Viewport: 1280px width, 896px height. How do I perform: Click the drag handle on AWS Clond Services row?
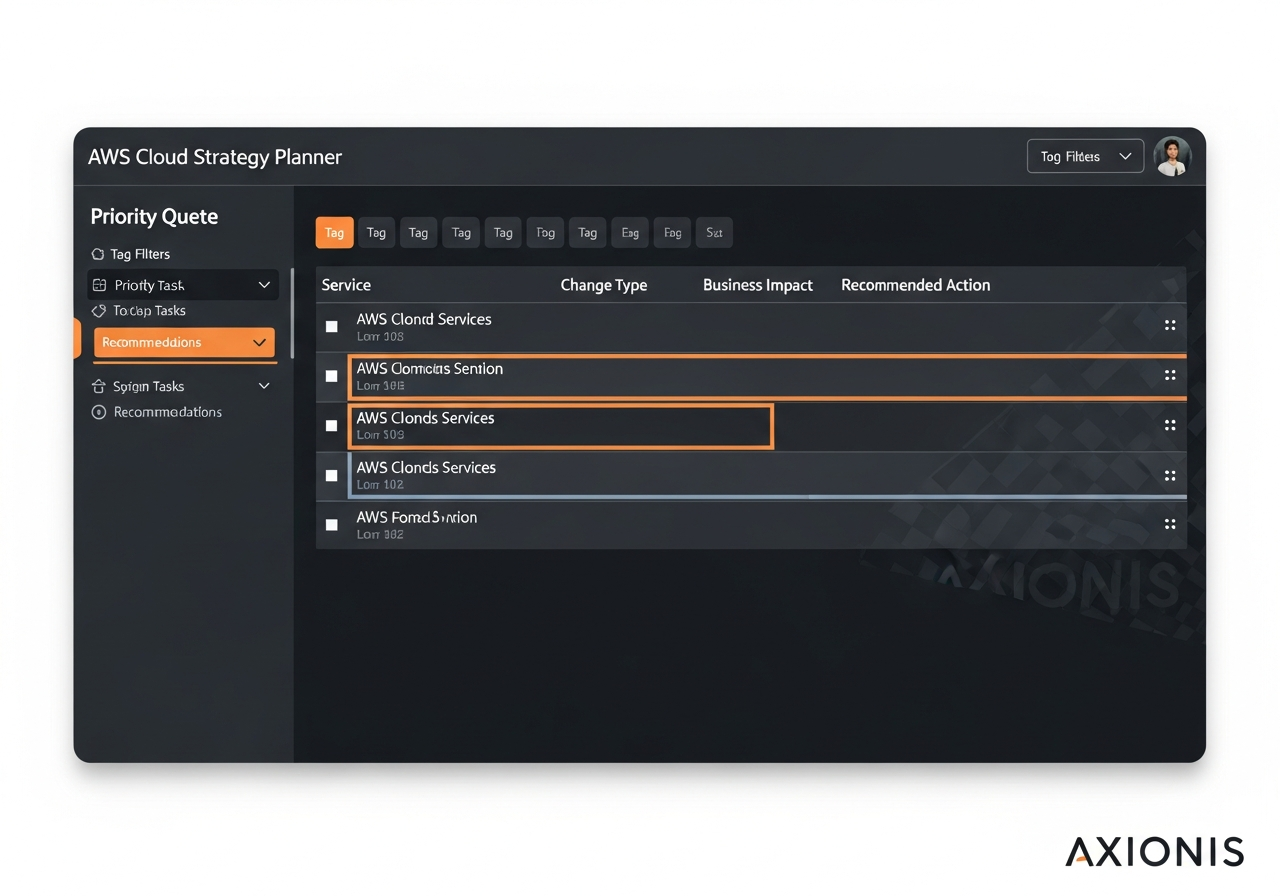pos(1170,325)
